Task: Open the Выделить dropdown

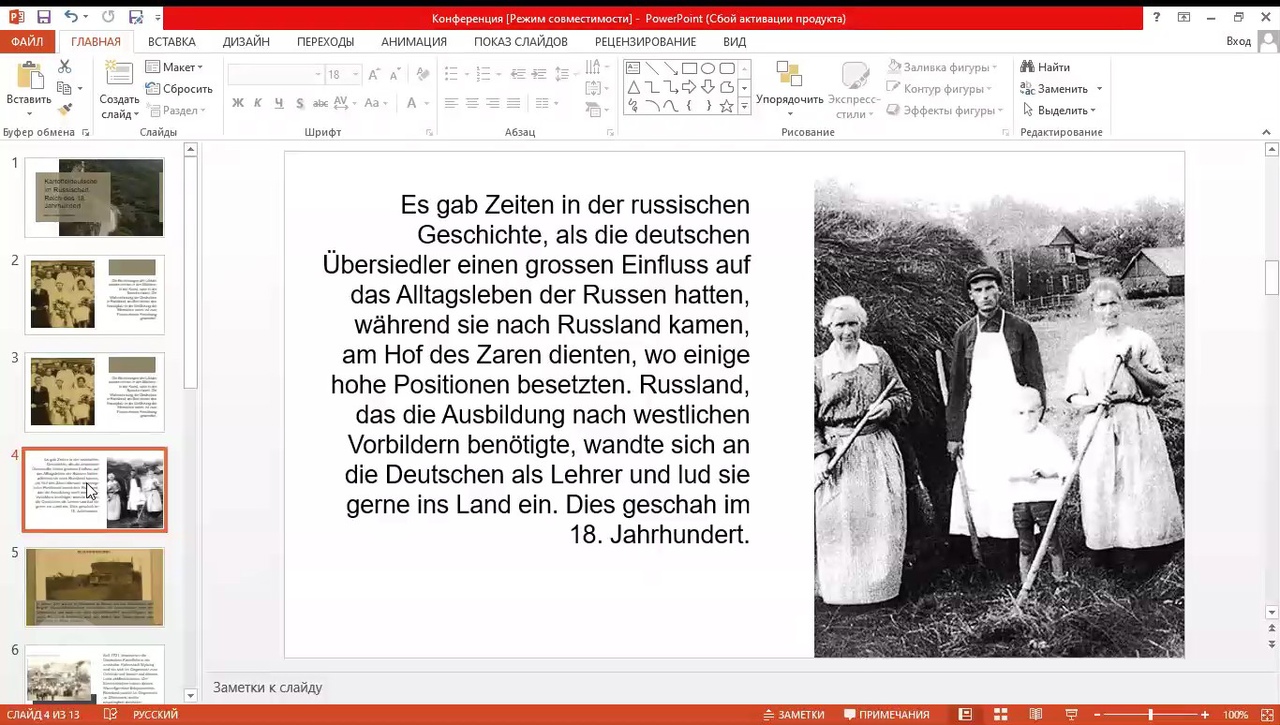Action: [1059, 110]
